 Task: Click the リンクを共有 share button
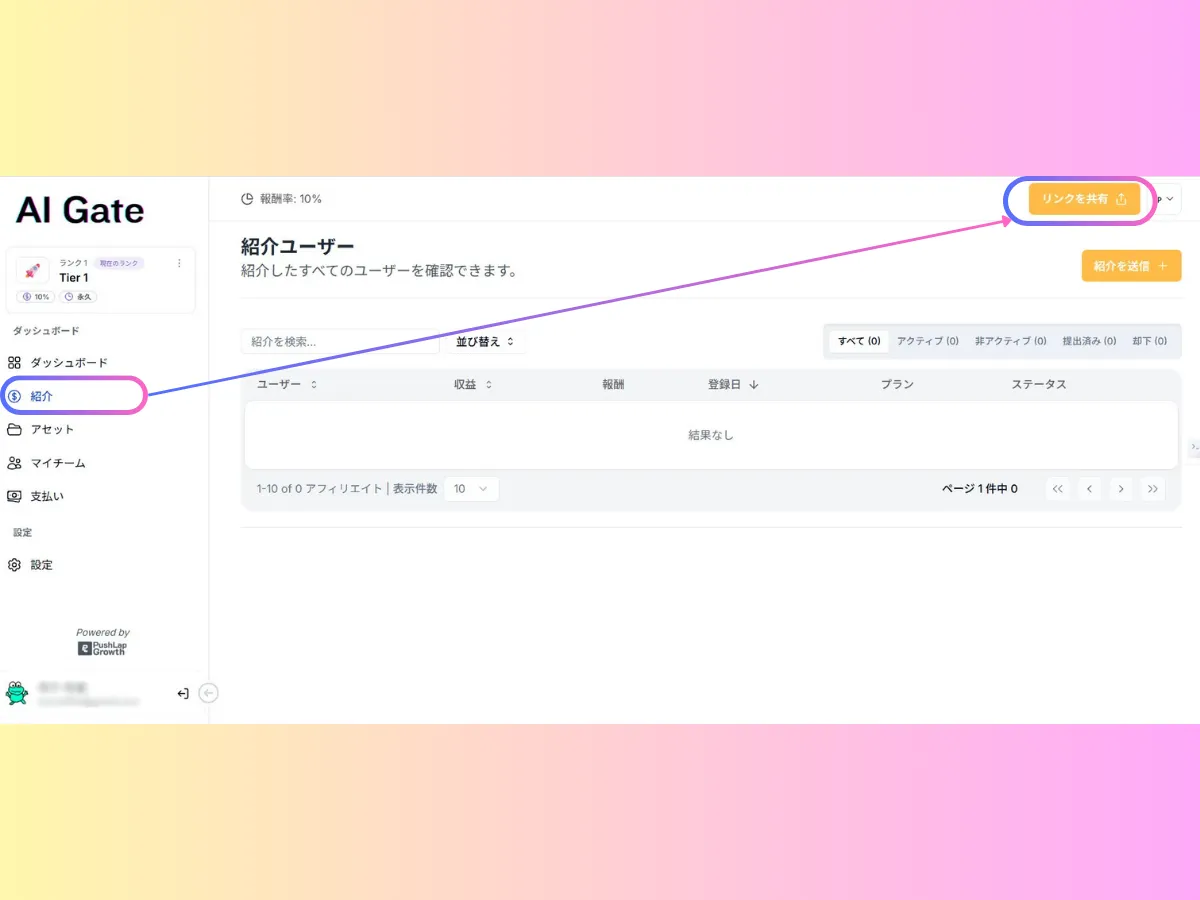[1084, 199]
